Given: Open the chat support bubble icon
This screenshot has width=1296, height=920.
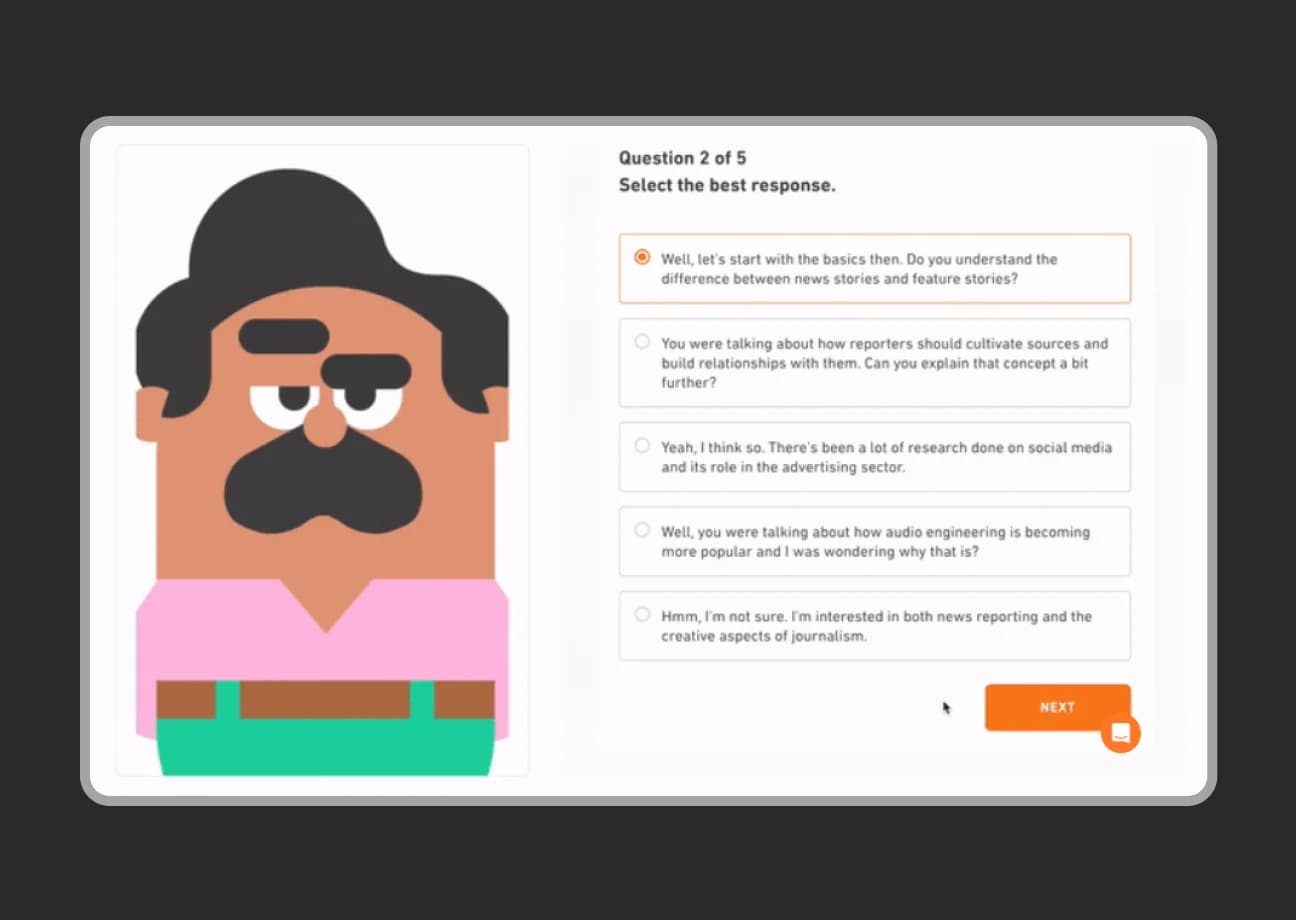Looking at the screenshot, I should 1120,733.
